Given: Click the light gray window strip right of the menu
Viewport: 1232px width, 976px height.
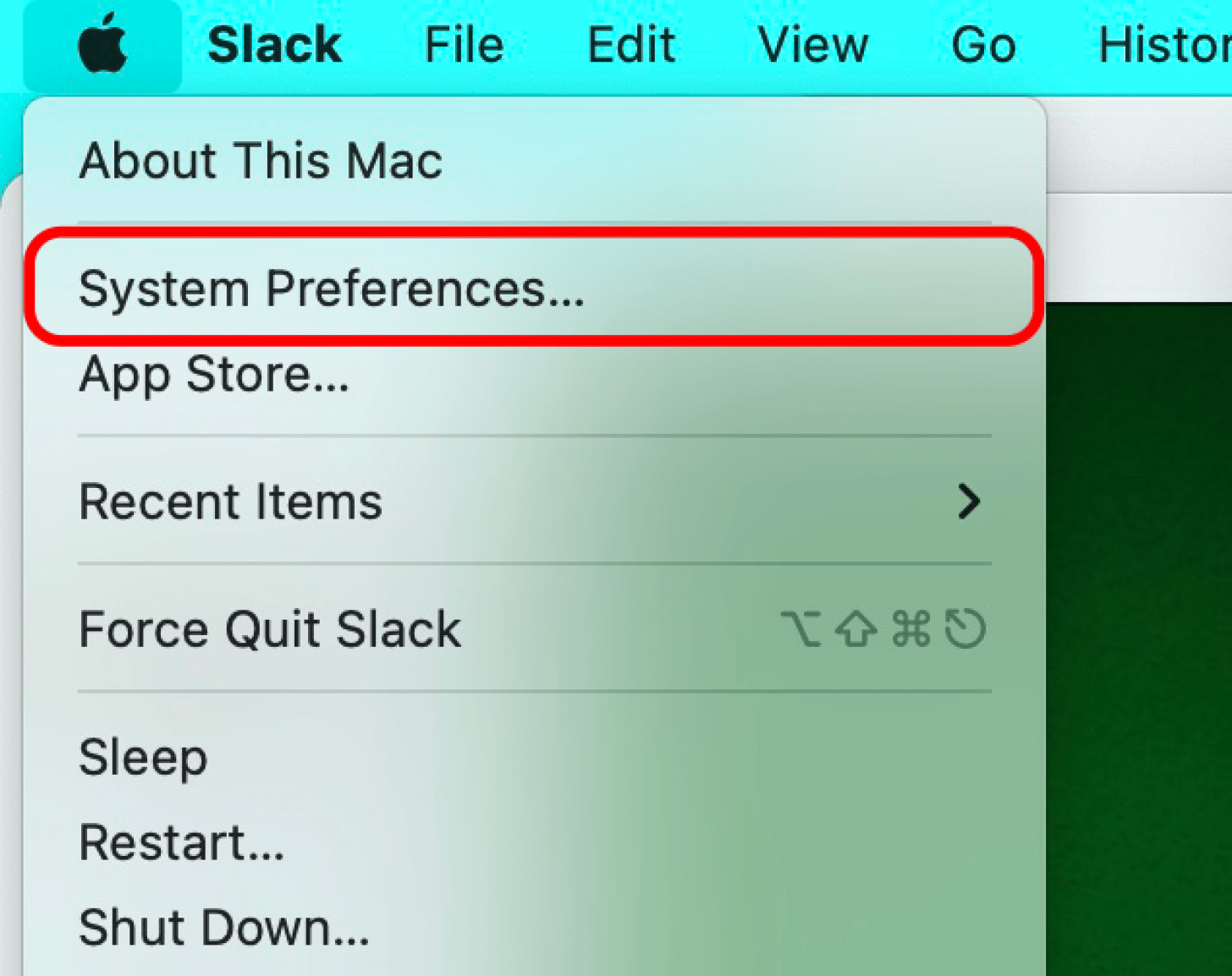Looking at the screenshot, I should pyautogui.click(x=1139, y=245).
